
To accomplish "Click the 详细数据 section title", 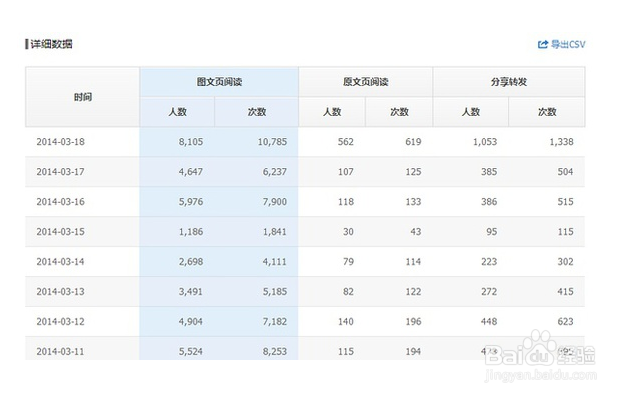I will tap(51, 44).
